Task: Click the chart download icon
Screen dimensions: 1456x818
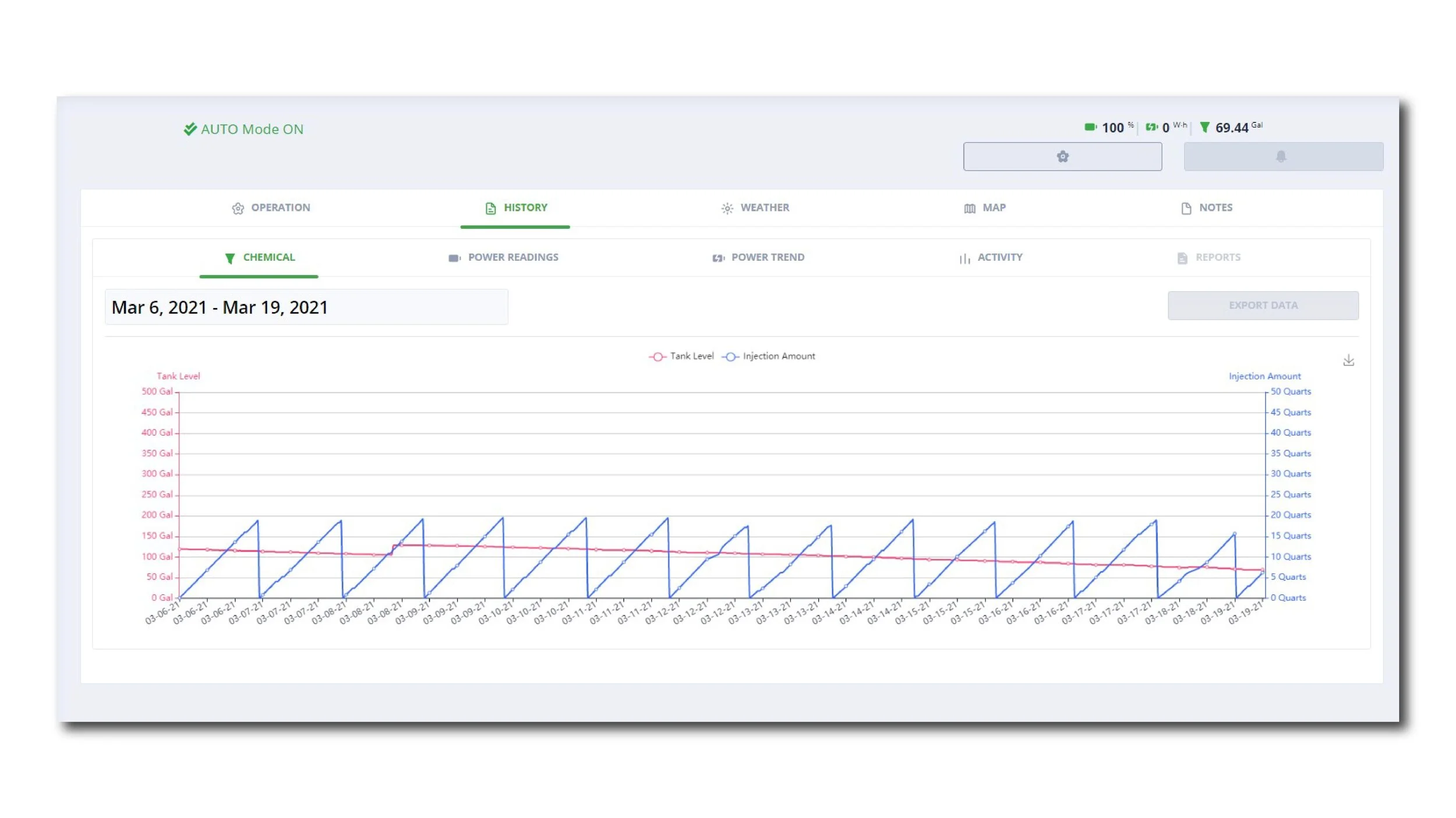Action: pyautogui.click(x=1348, y=361)
